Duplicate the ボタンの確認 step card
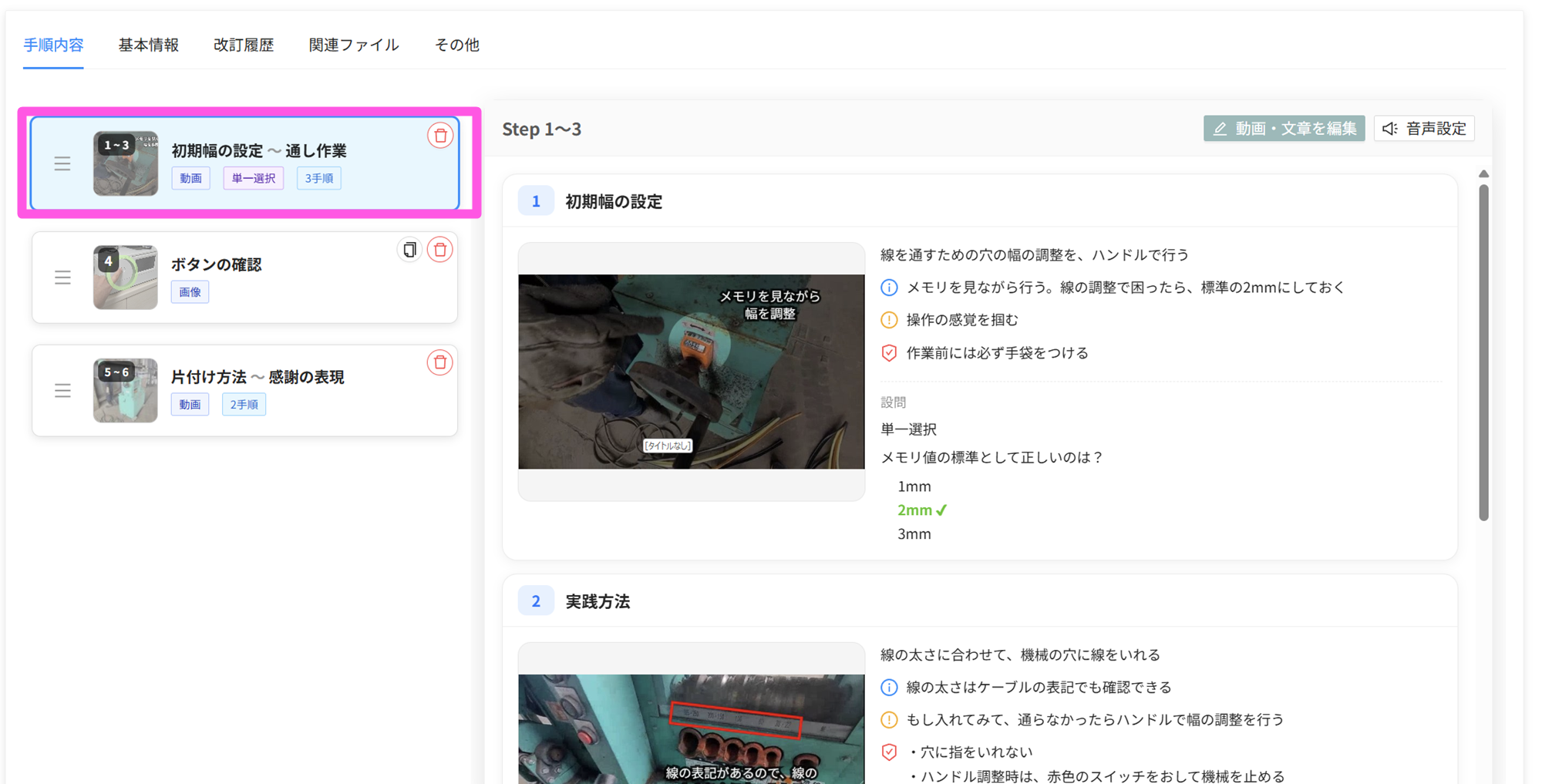The width and height of the screenshot is (1542, 784). tap(409, 250)
